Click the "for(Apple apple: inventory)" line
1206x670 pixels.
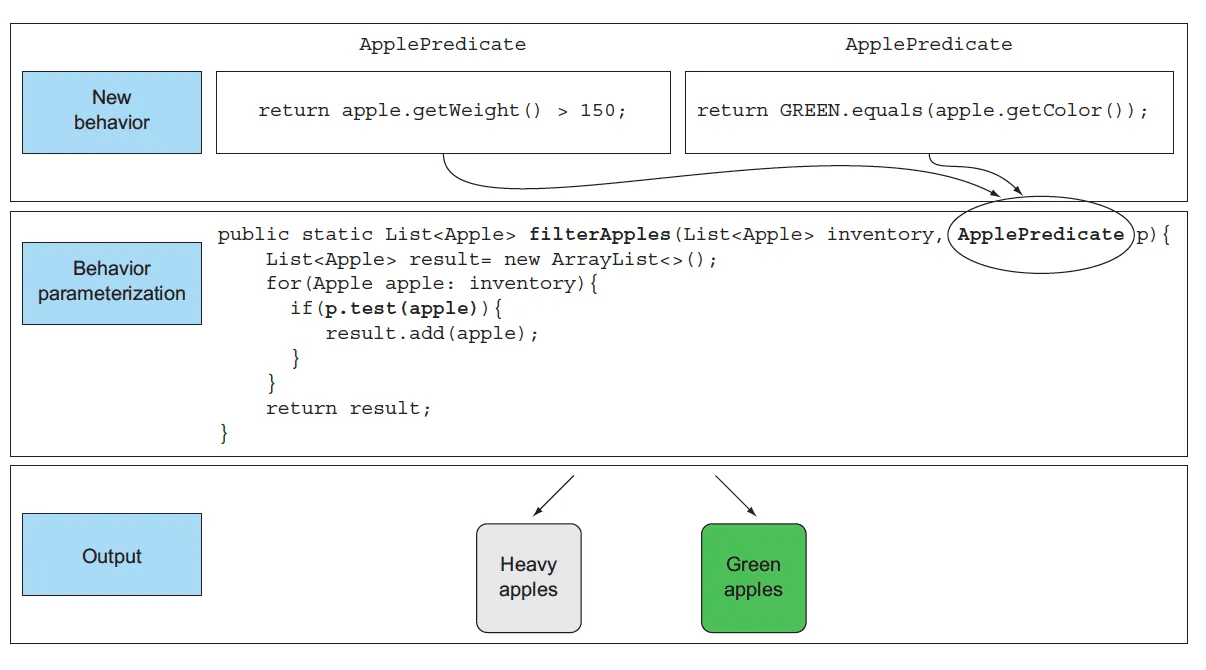coord(431,284)
